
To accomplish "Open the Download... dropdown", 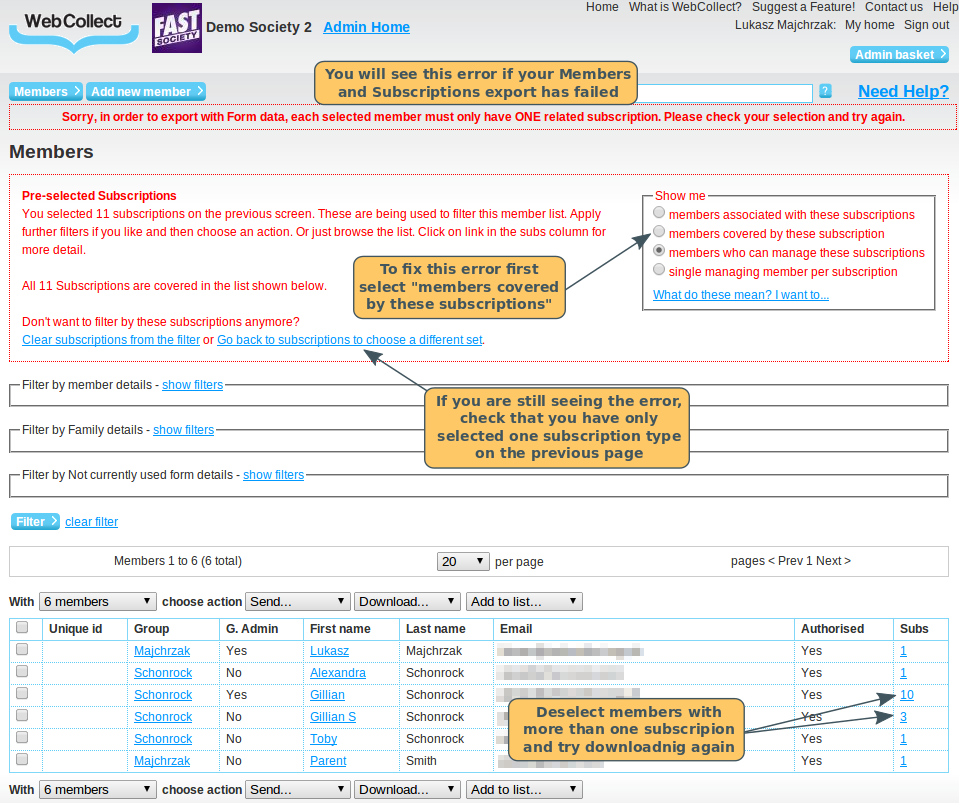I will [x=407, y=601].
